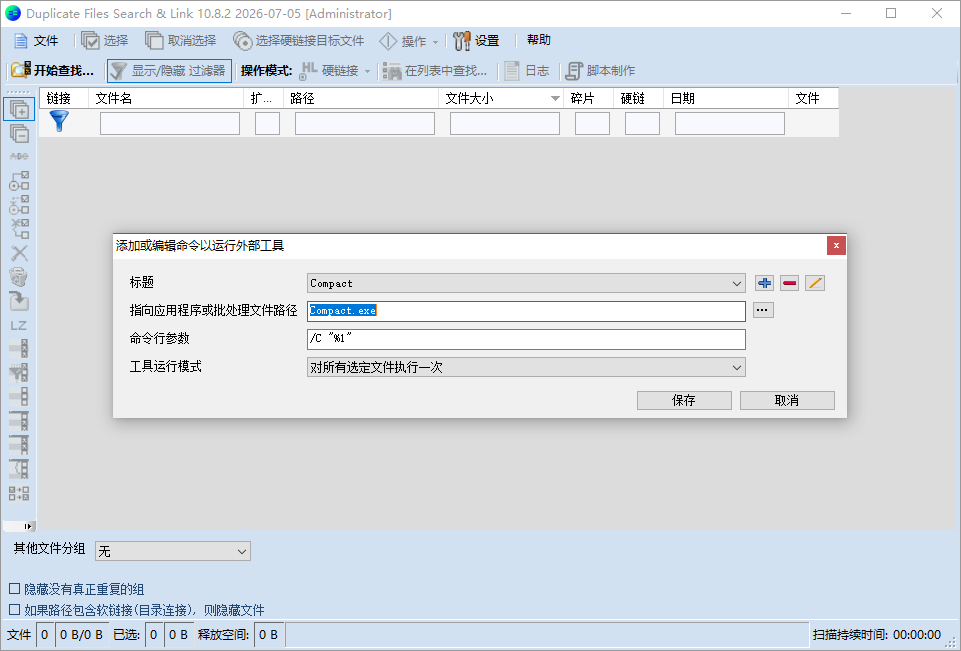The width and height of the screenshot is (961, 651).
Task: Click 脚本制作 toolbar item
Action: [600, 70]
